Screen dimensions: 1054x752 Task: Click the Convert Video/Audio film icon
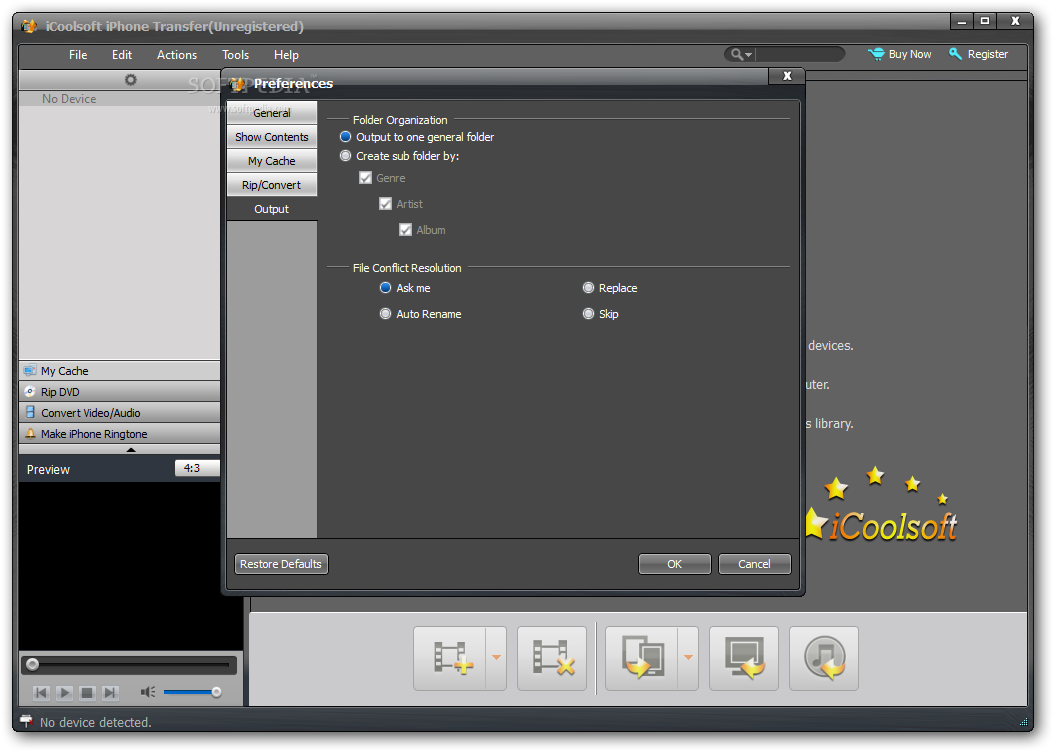click(x=30, y=412)
